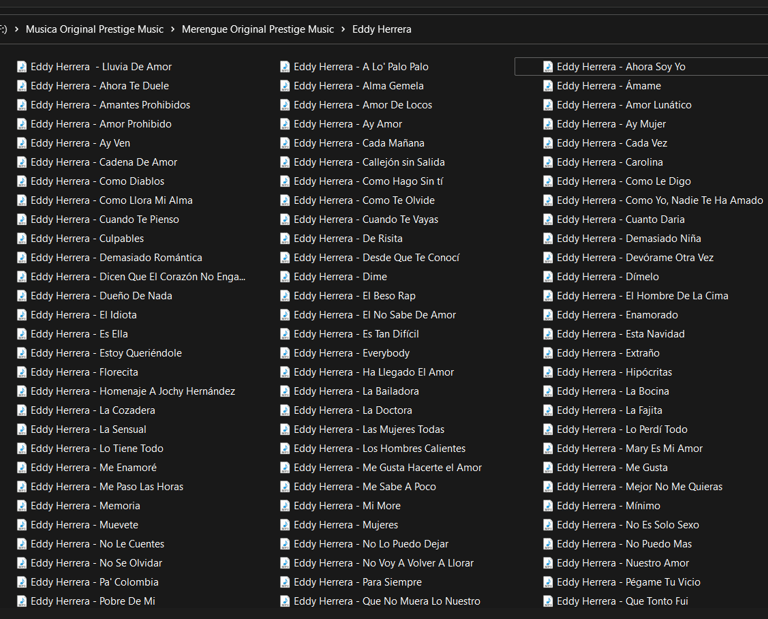
Task: Click the audio icon next to A Lo' Palo Palo
Action: pos(285,67)
